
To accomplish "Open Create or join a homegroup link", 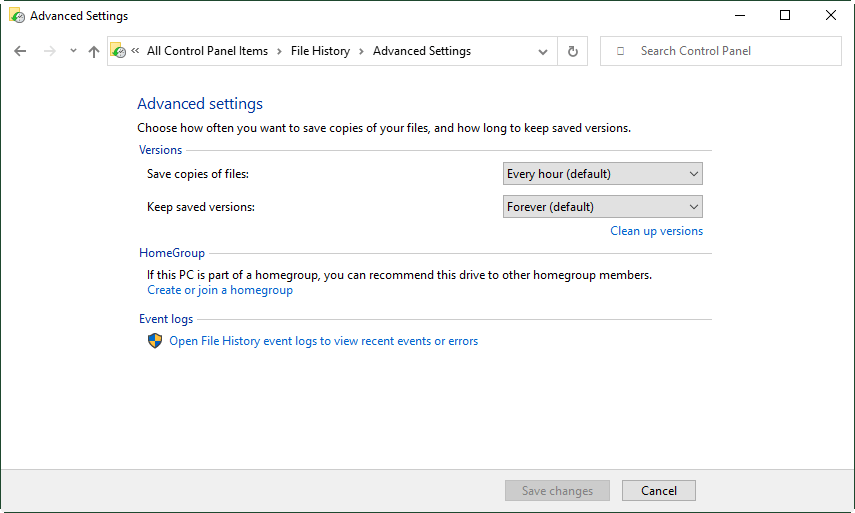I will (x=220, y=290).
